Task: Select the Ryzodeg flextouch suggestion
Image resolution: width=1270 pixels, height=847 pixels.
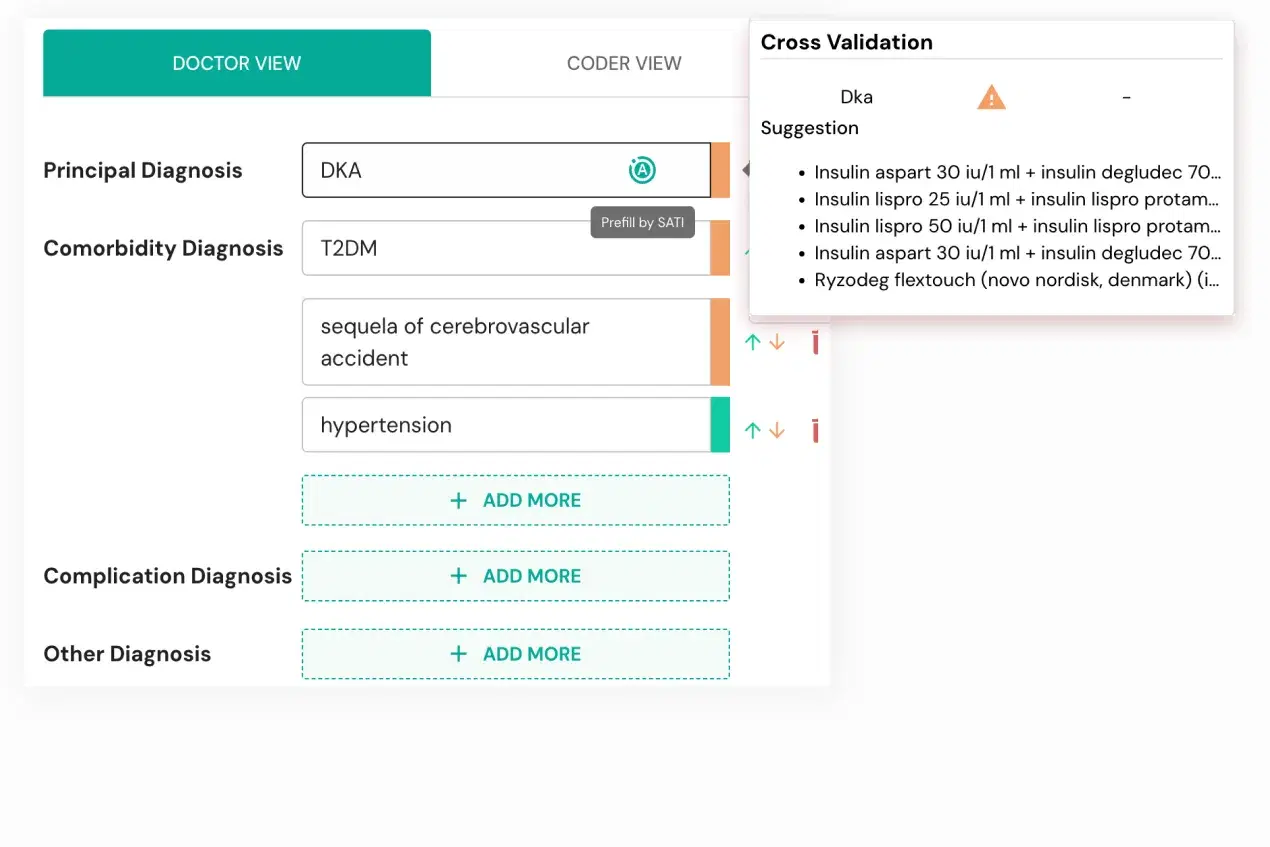Action: click(1016, 280)
